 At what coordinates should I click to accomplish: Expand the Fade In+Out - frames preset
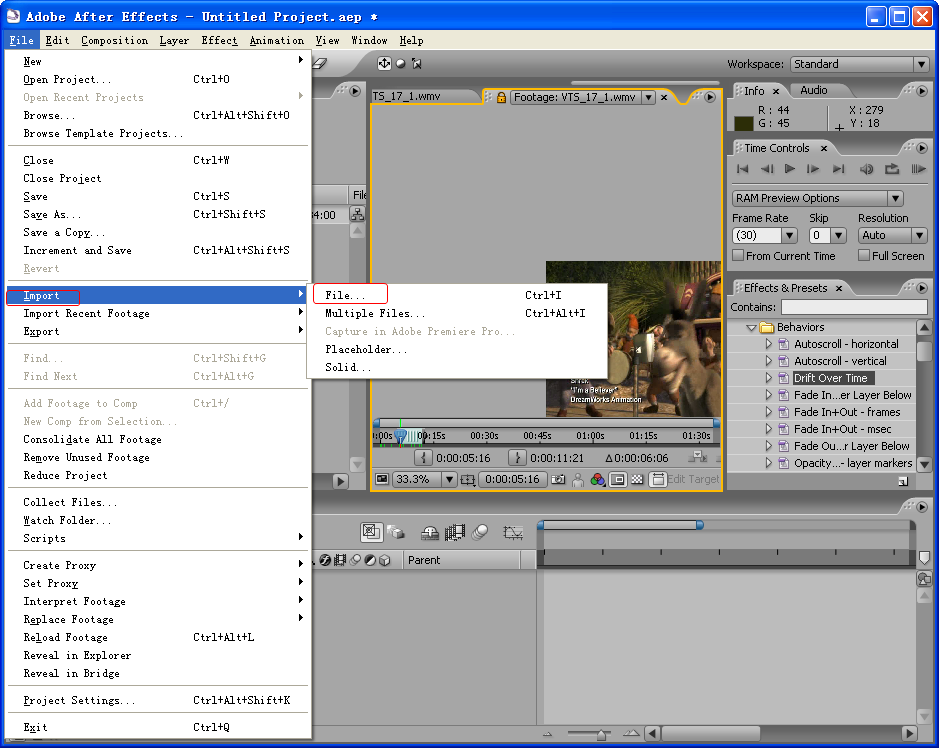coord(769,412)
